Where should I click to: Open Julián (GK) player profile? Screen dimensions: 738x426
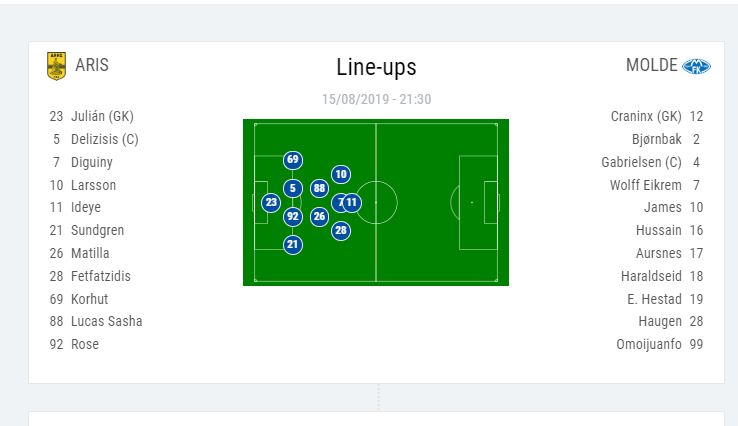tap(102, 116)
